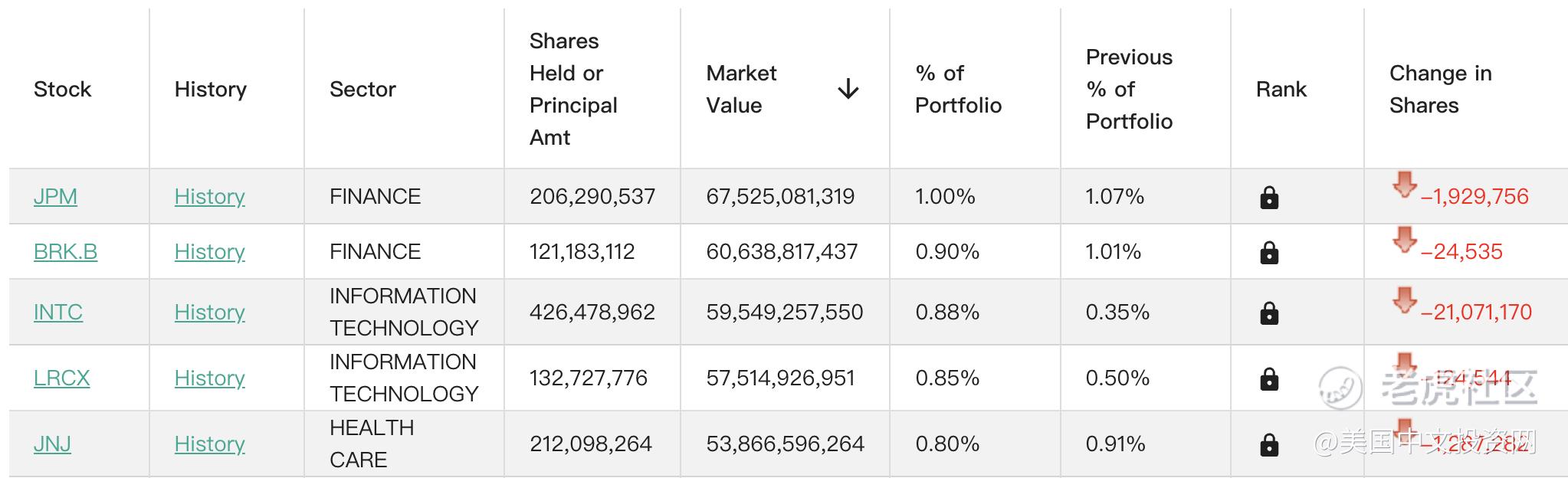Open the JPM stock link
1568x478 pixels.
[55, 196]
